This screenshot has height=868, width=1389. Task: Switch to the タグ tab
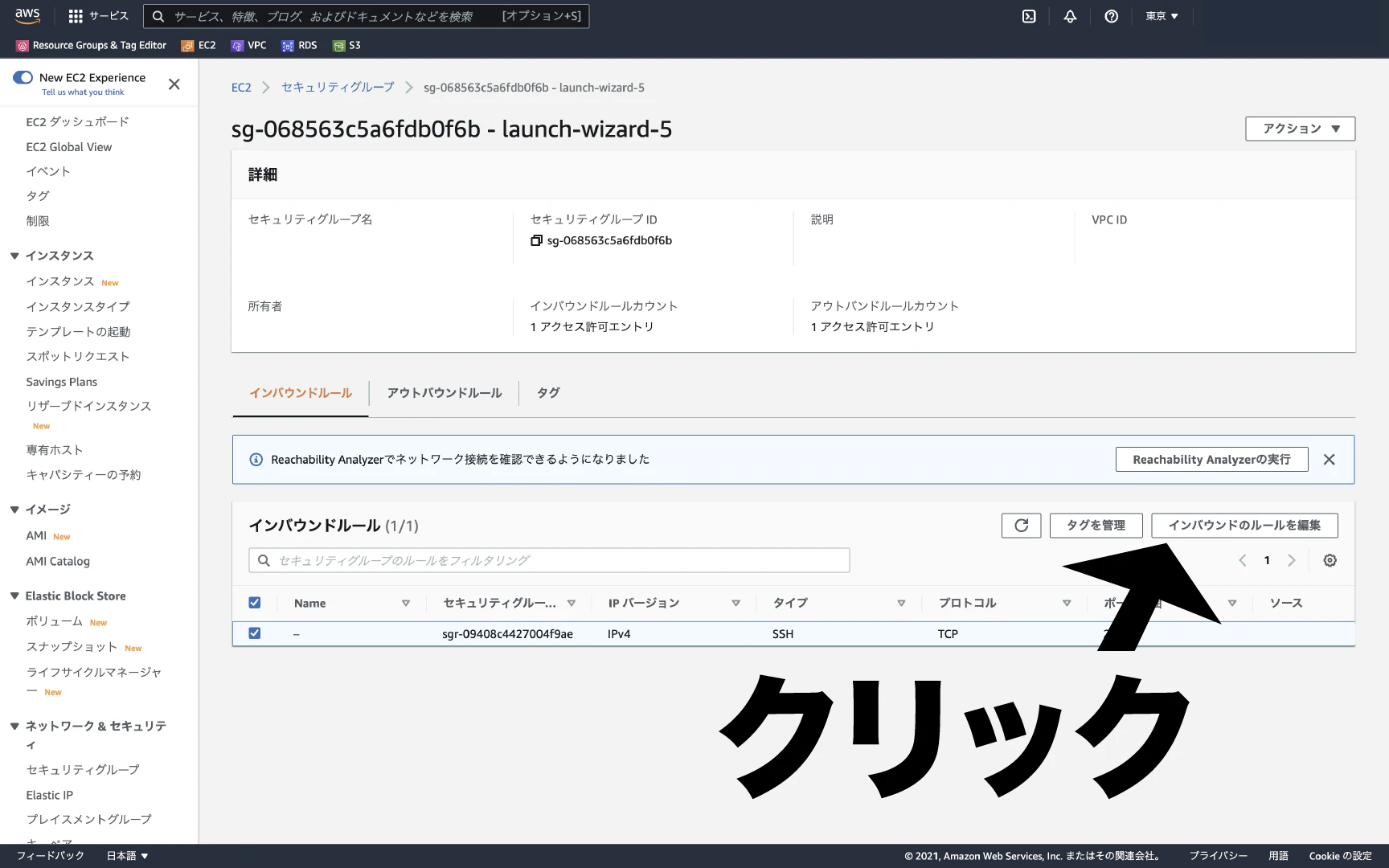(548, 393)
